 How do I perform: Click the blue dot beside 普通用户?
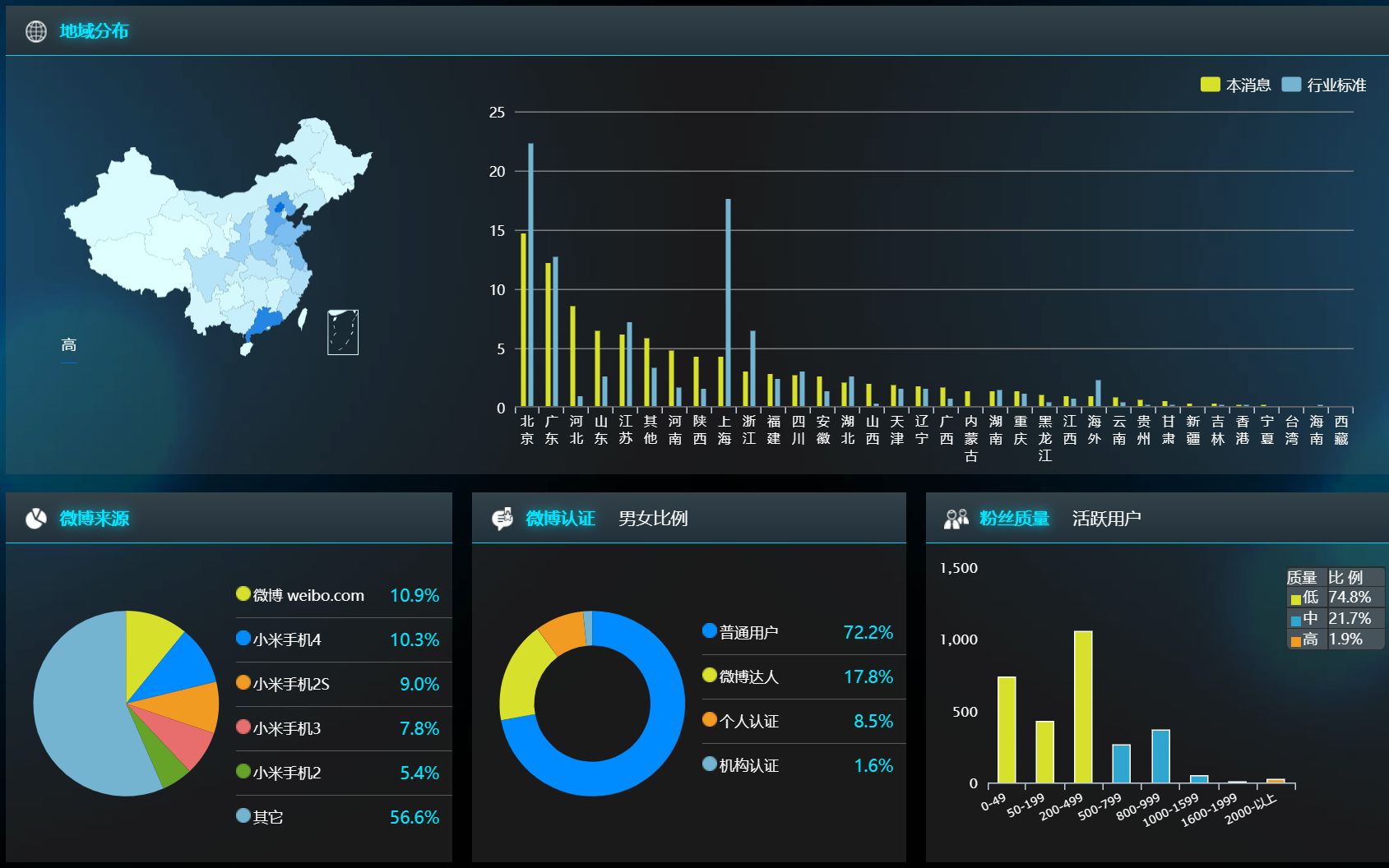(710, 630)
